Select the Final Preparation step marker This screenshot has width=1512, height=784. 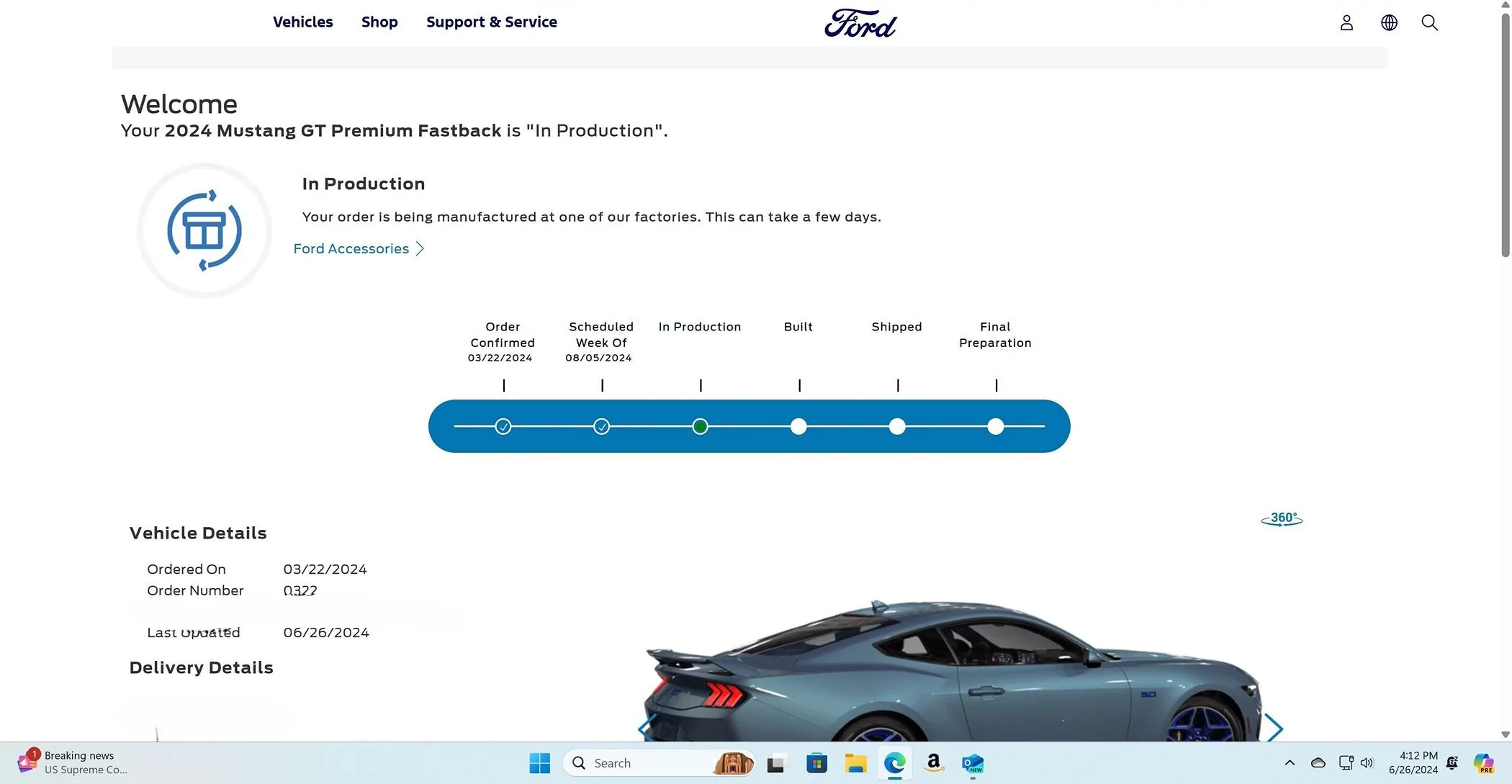(996, 427)
